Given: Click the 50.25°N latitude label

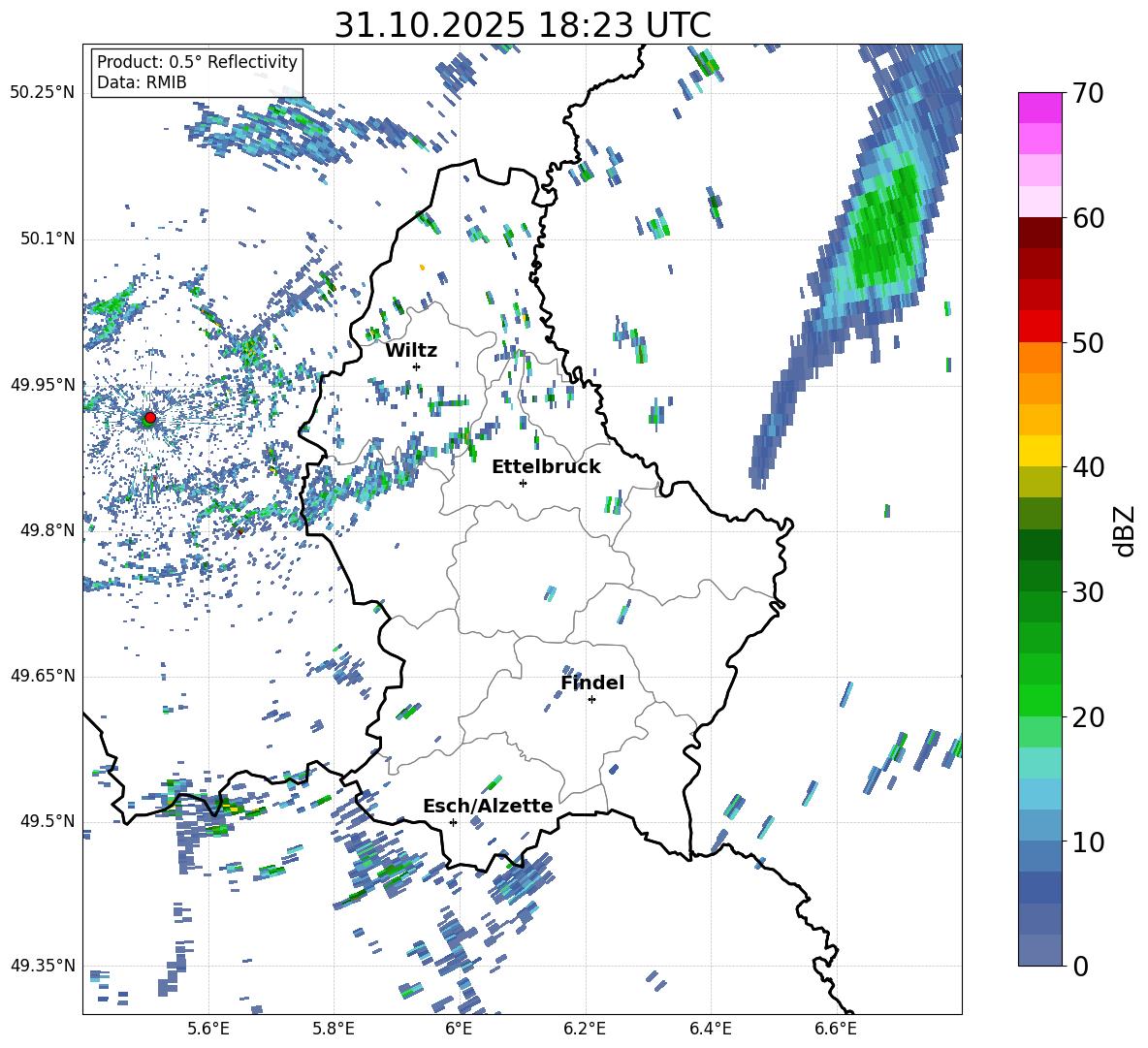Looking at the screenshot, I should point(43,93).
